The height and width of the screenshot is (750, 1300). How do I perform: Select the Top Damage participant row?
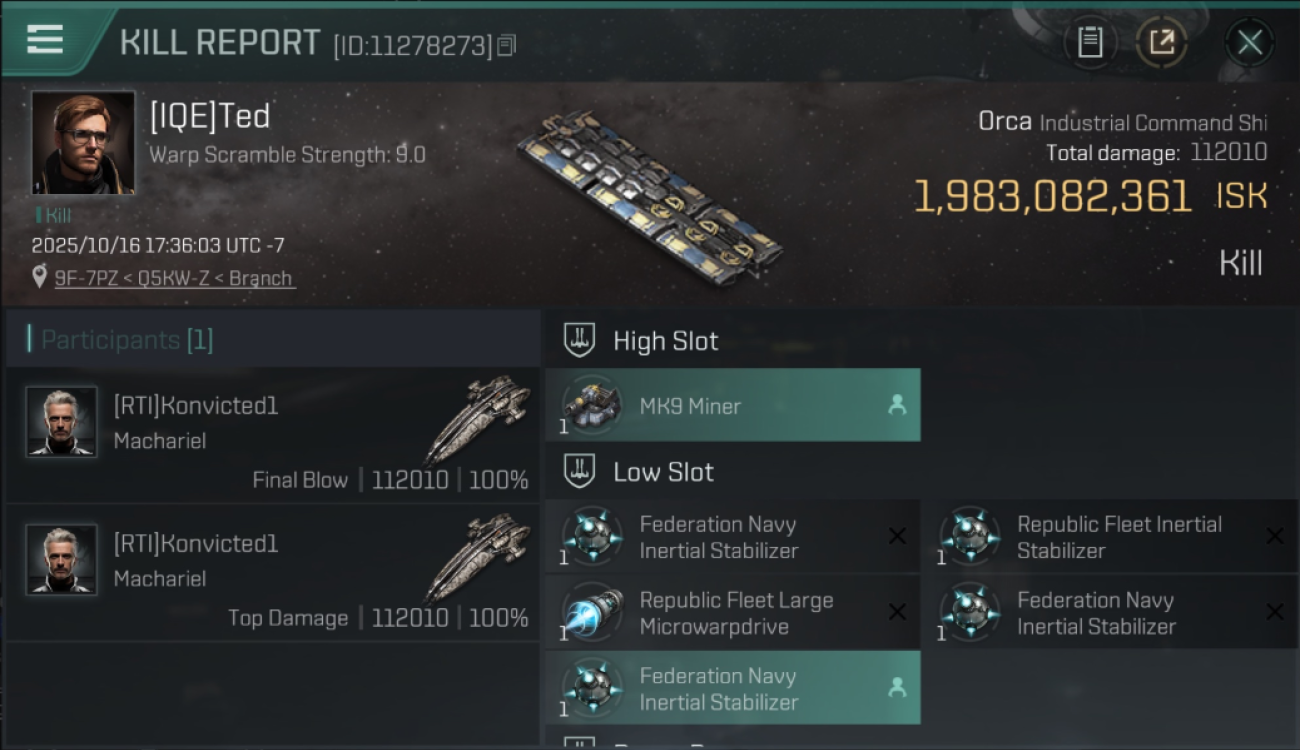pos(272,572)
